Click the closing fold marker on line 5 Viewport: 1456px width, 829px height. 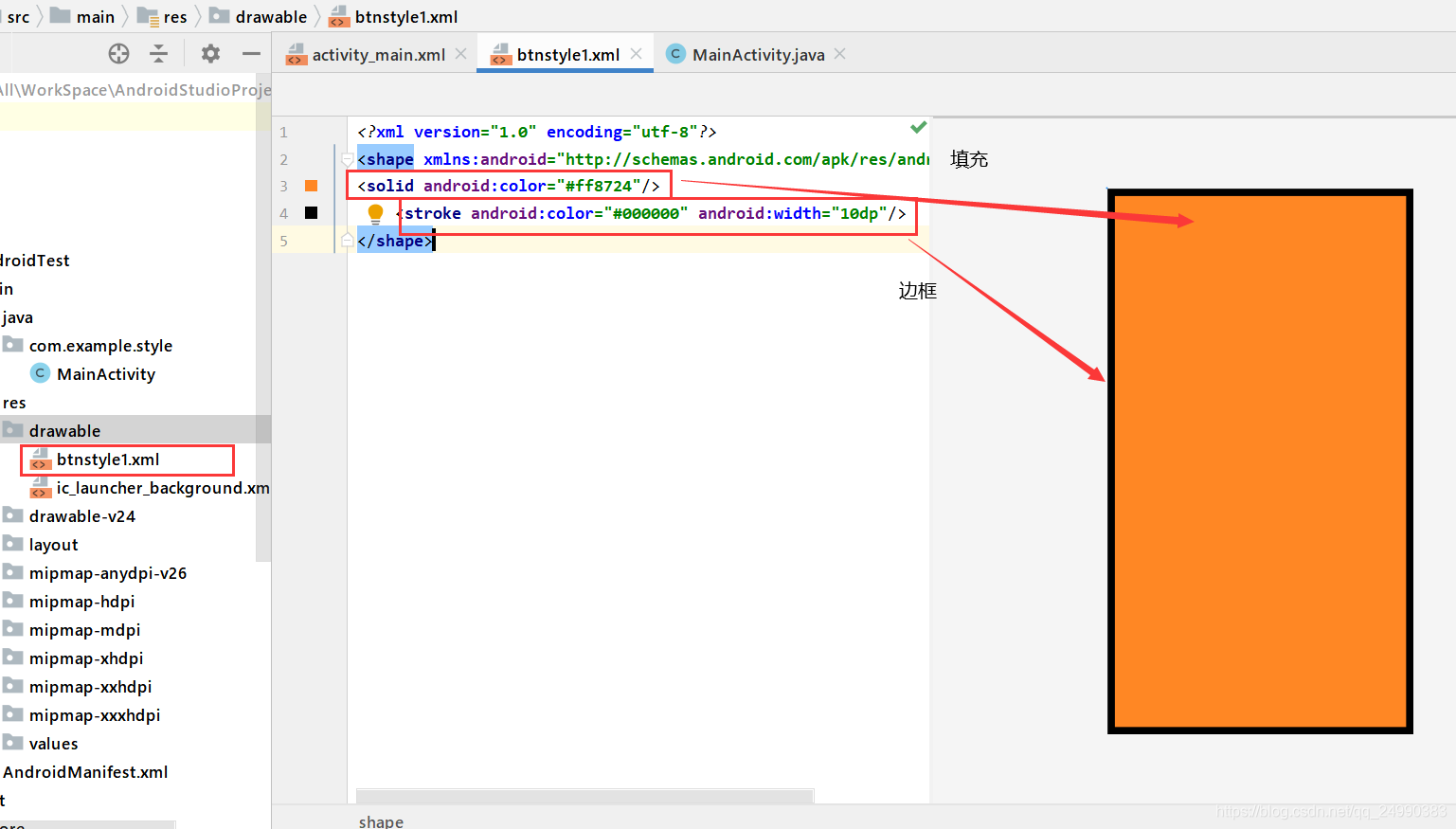tap(348, 241)
